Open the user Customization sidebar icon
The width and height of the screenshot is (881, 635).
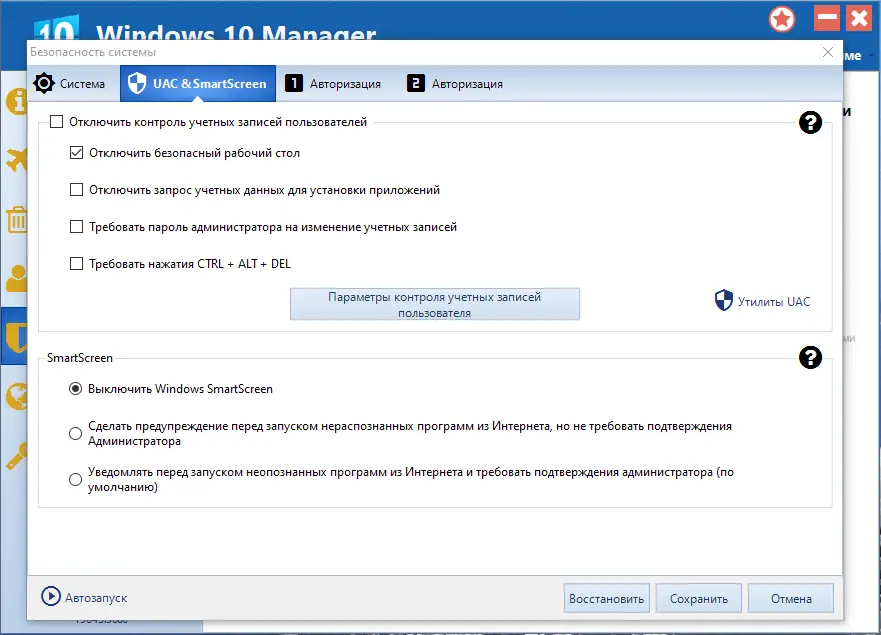pos(17,278)
